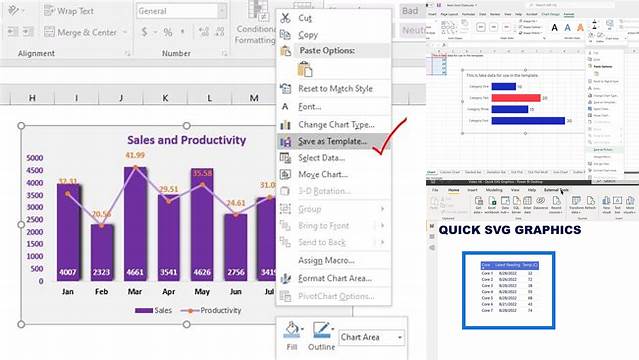Click the Increase Decimal icon
Screen dimensions: 639x360
tap(204, 32)
